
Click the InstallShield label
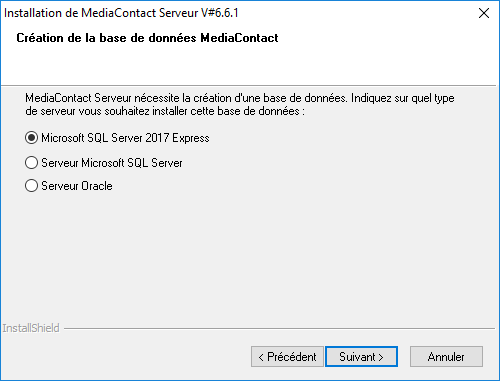tap(31, 328)
